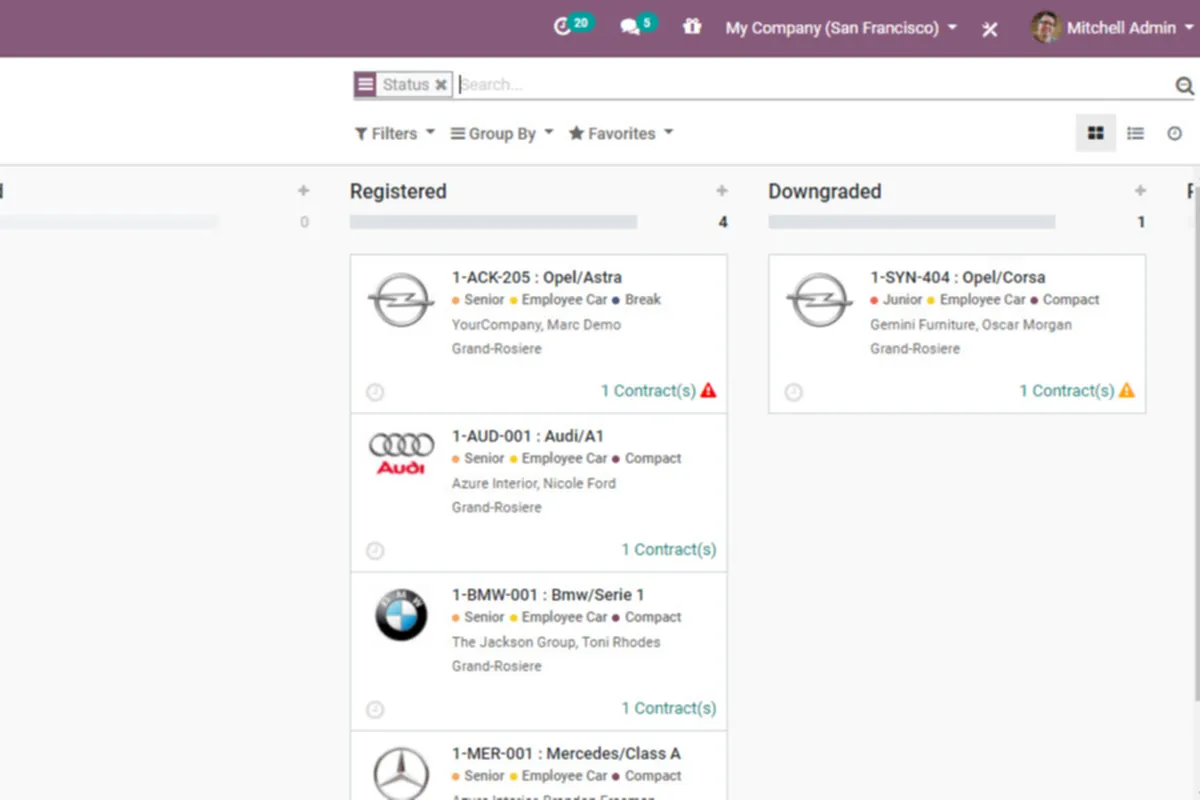Click The Jackson Group, Toni Rhodes text

[x=556, y=642]
